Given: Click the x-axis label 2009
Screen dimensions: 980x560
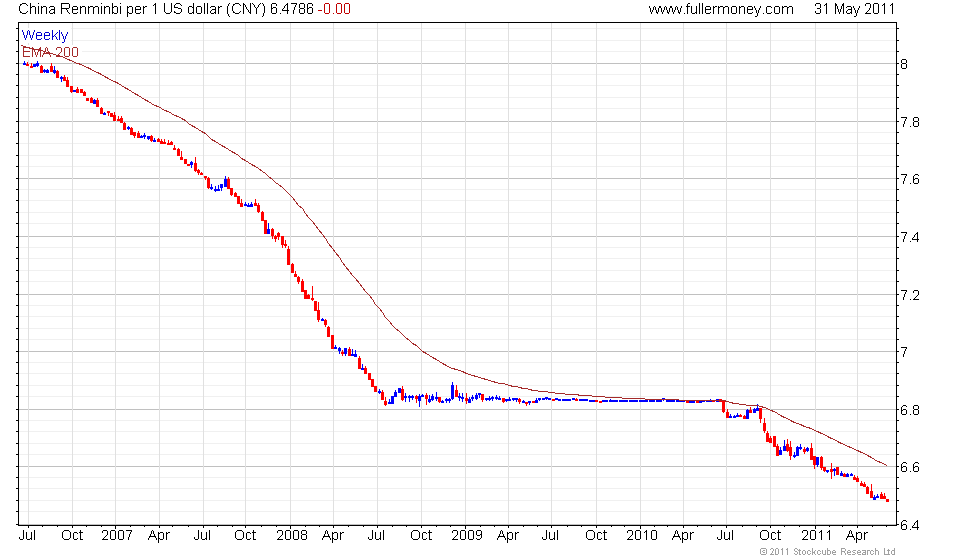Looking at the screenshot, I should (467, 536).
